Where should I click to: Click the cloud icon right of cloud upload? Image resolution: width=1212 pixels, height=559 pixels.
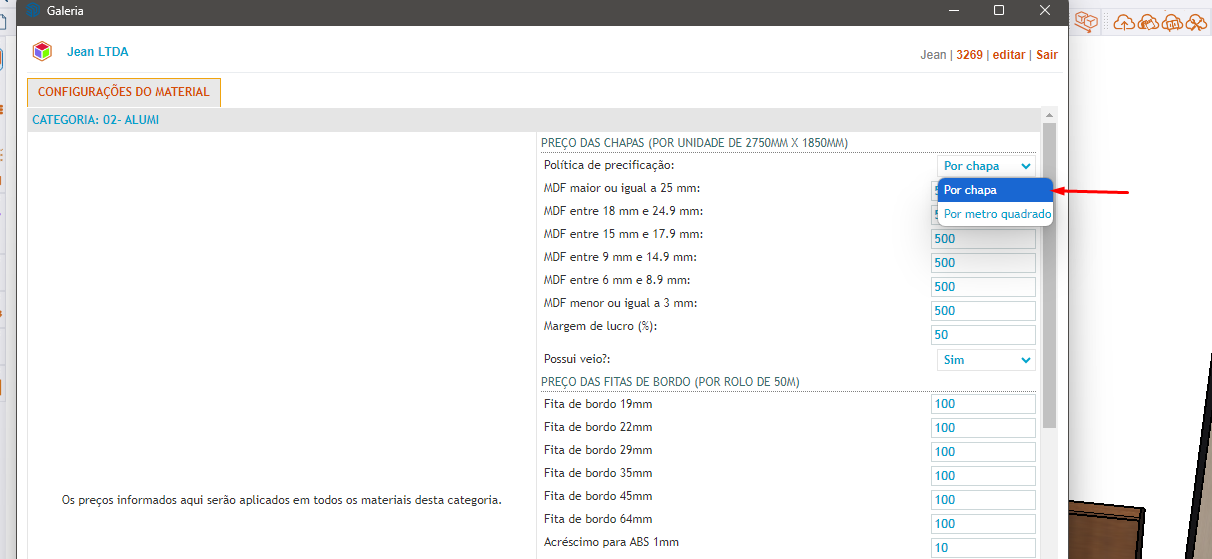coord(1148,22)
